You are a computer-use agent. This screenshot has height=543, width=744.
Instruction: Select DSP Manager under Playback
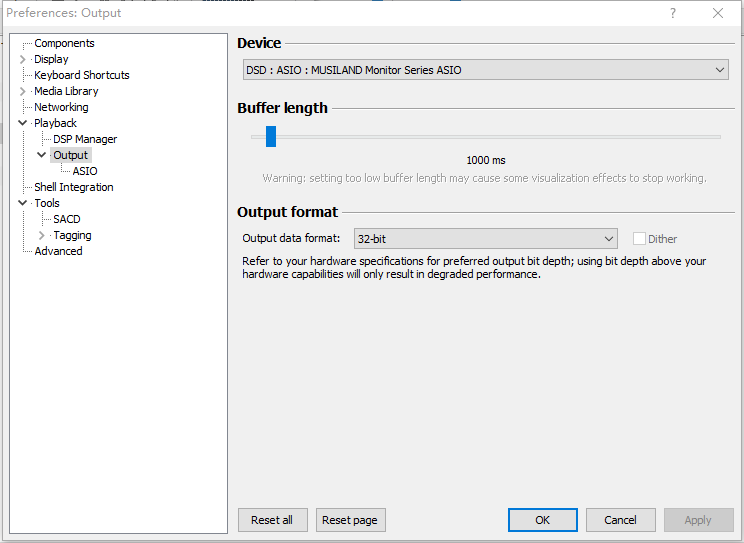[x=85, y=139]
